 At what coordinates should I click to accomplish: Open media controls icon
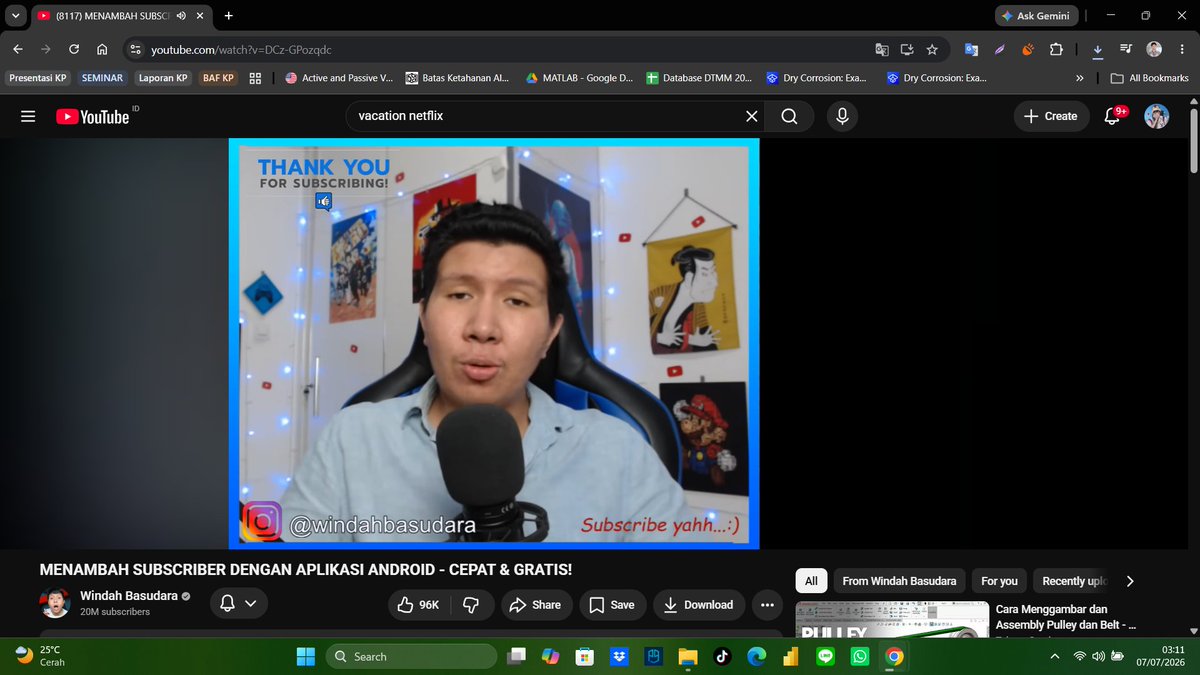[x=1126, y=49]
